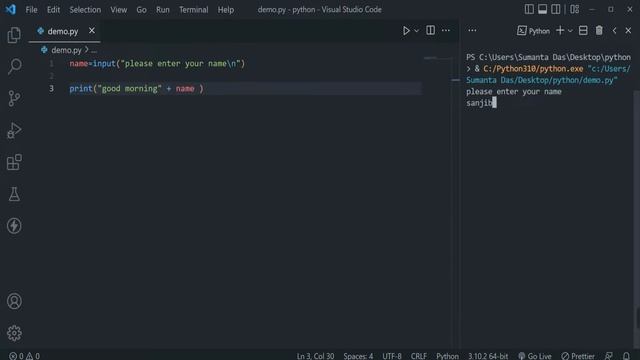
Task: Select language mode Python in status bar
Action: (x=447, y=356)
